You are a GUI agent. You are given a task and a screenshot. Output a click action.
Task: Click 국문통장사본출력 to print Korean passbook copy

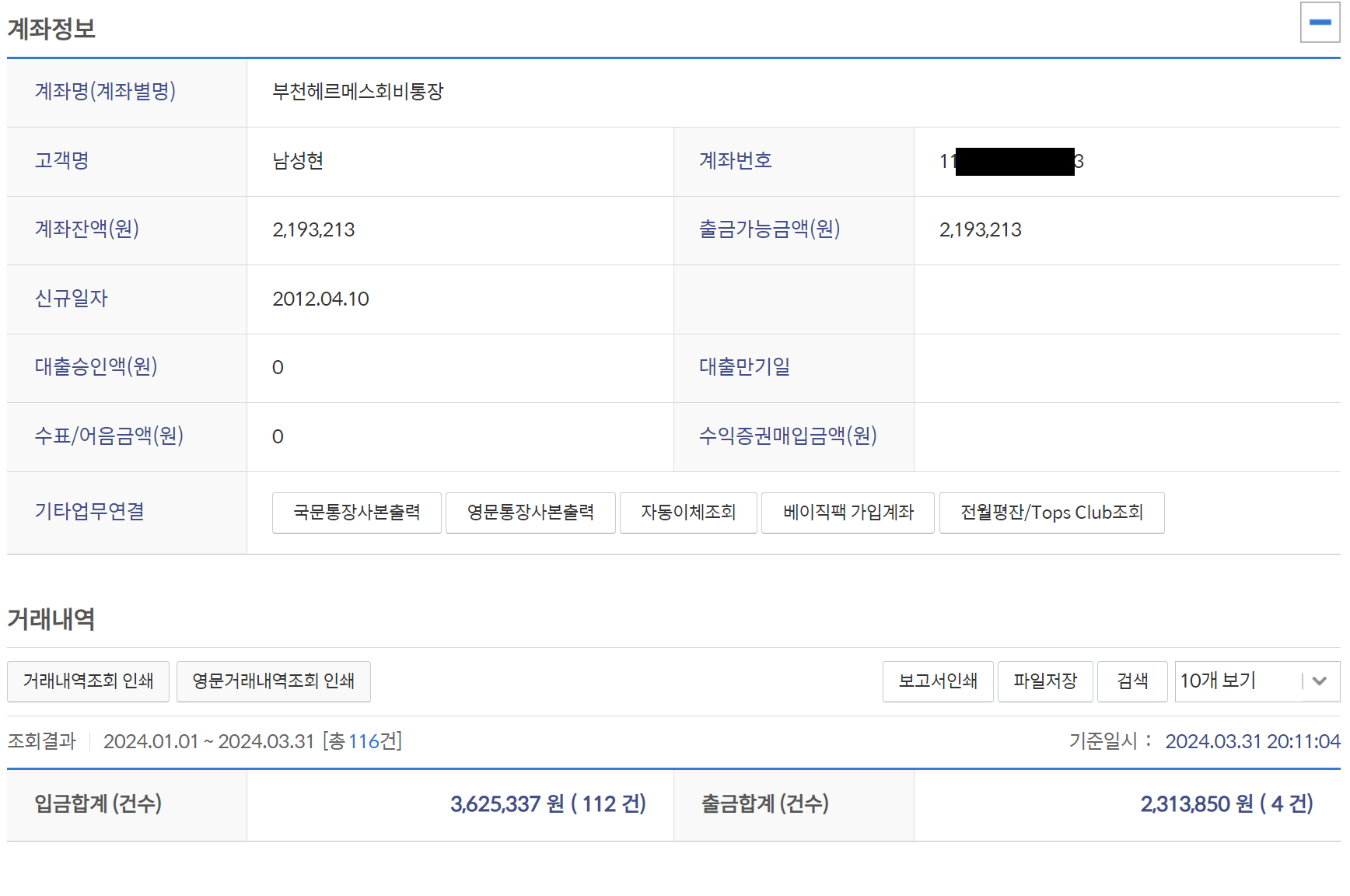(x=356, y=513)
